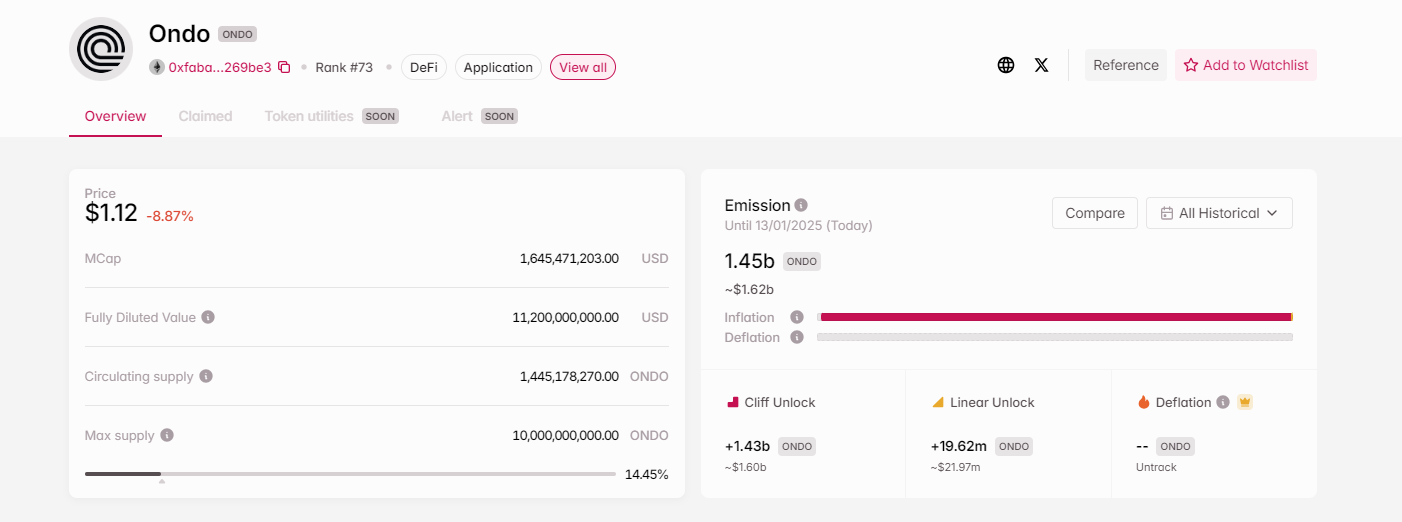
Task: Click the red Cliff Unlock icon
Action: [x=732, y=402]
